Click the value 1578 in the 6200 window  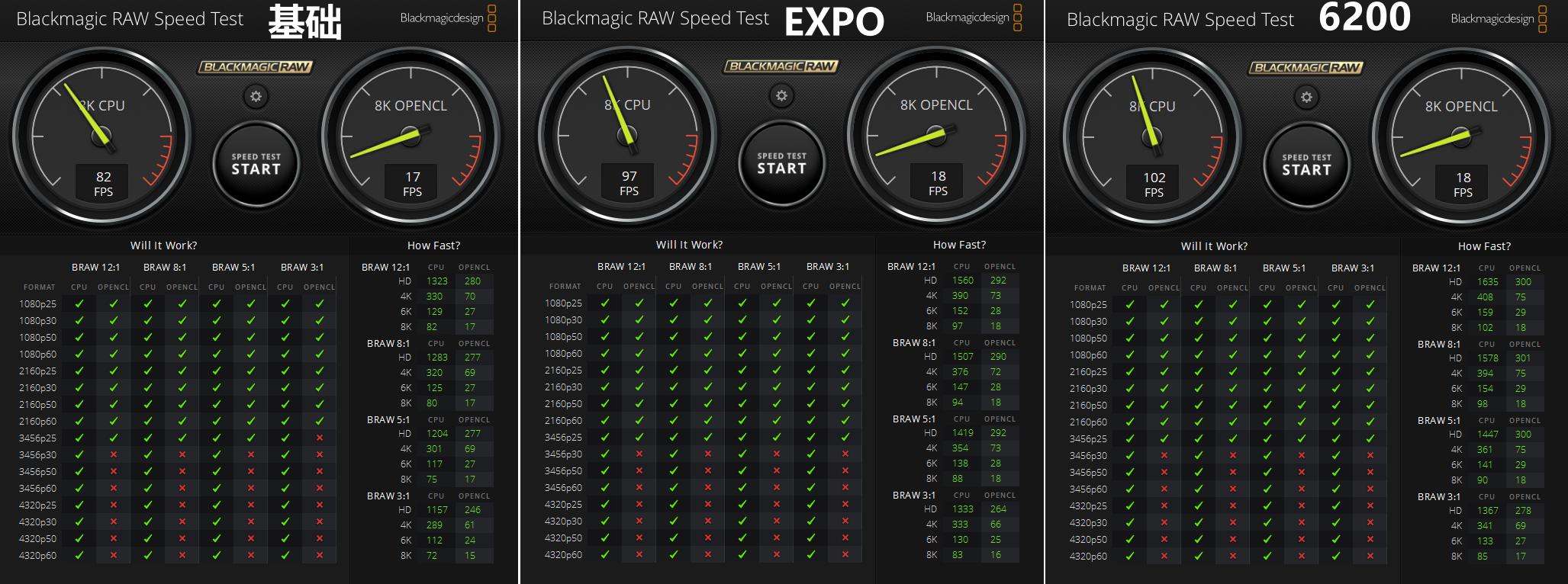[x=1488, y=358]
